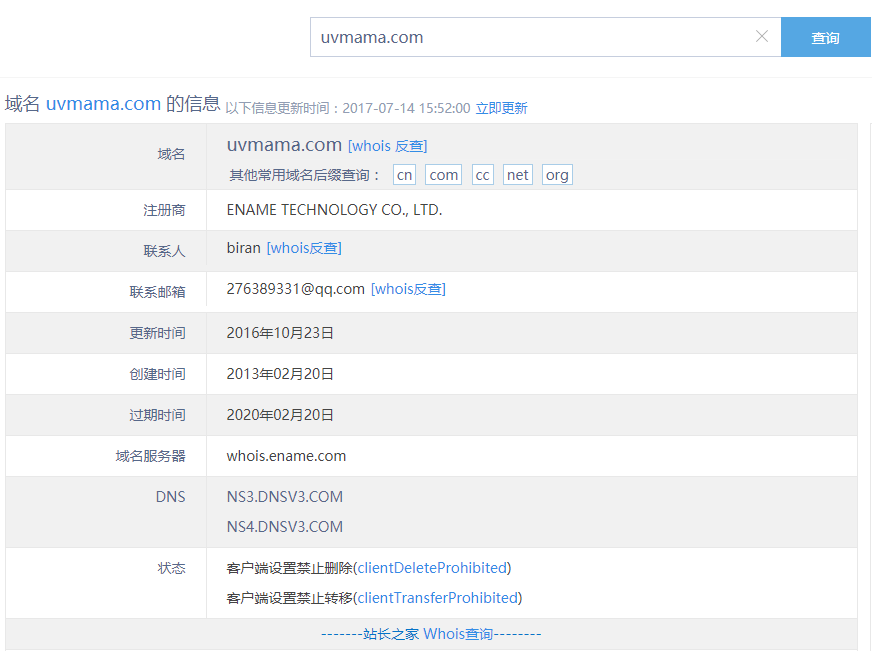This screenshot has height=651, width=872.
Task: Select the com suffix box
Action: pyautogui.click(x=443, y=175)
